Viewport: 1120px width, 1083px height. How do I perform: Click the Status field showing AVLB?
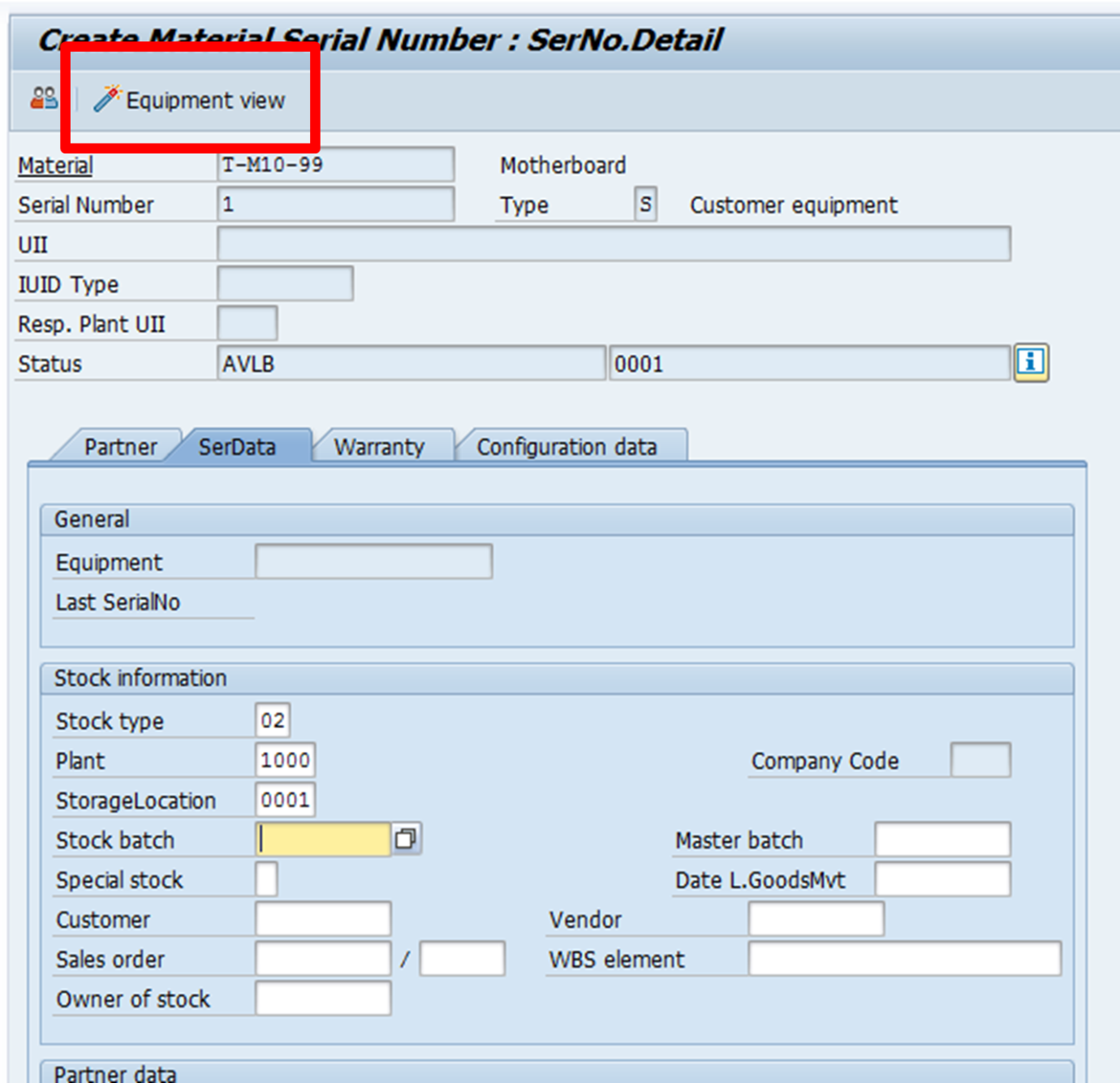click(411, 363)
